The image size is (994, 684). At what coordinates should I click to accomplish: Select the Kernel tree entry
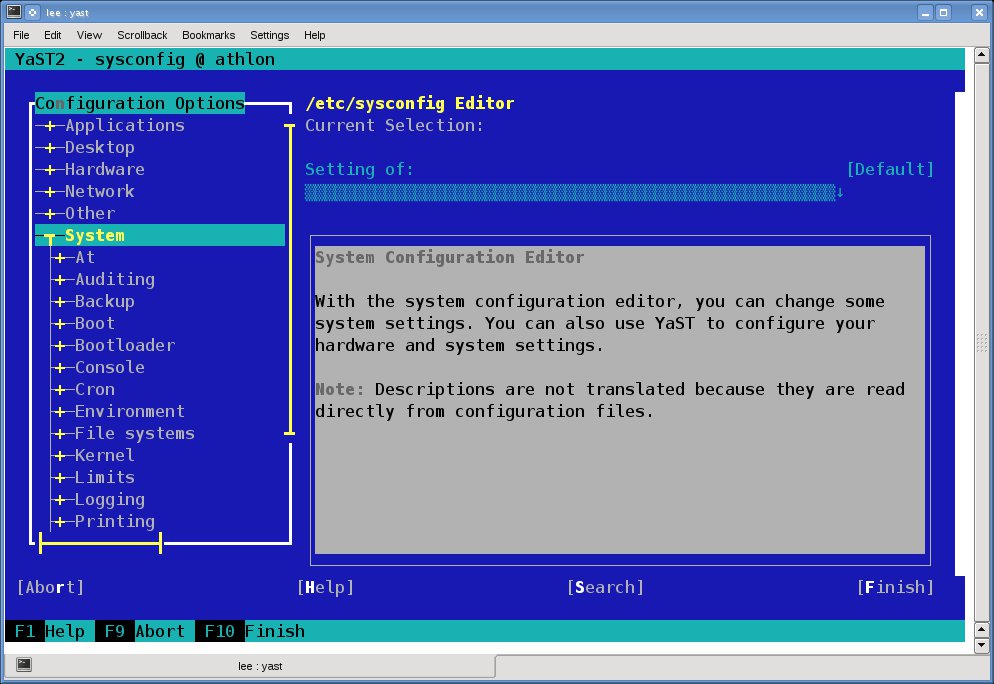tap(104, 456)
